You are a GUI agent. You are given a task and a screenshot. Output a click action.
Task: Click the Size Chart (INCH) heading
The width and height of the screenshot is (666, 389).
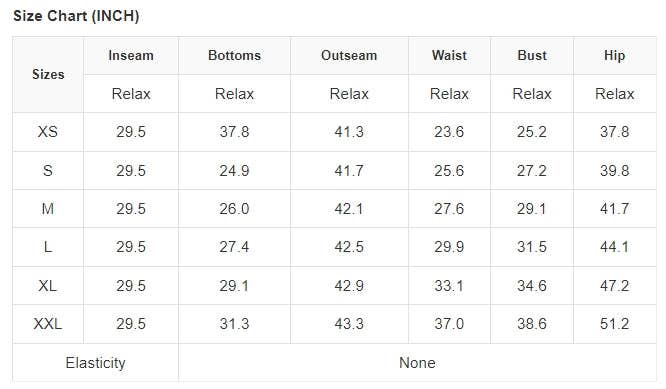point(76,16)
